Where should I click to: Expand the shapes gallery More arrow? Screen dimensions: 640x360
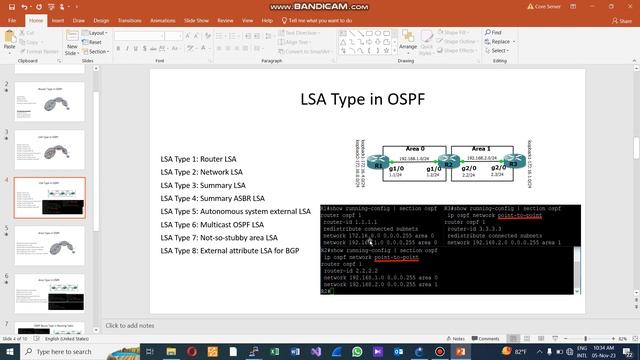(x=394, y=51)
